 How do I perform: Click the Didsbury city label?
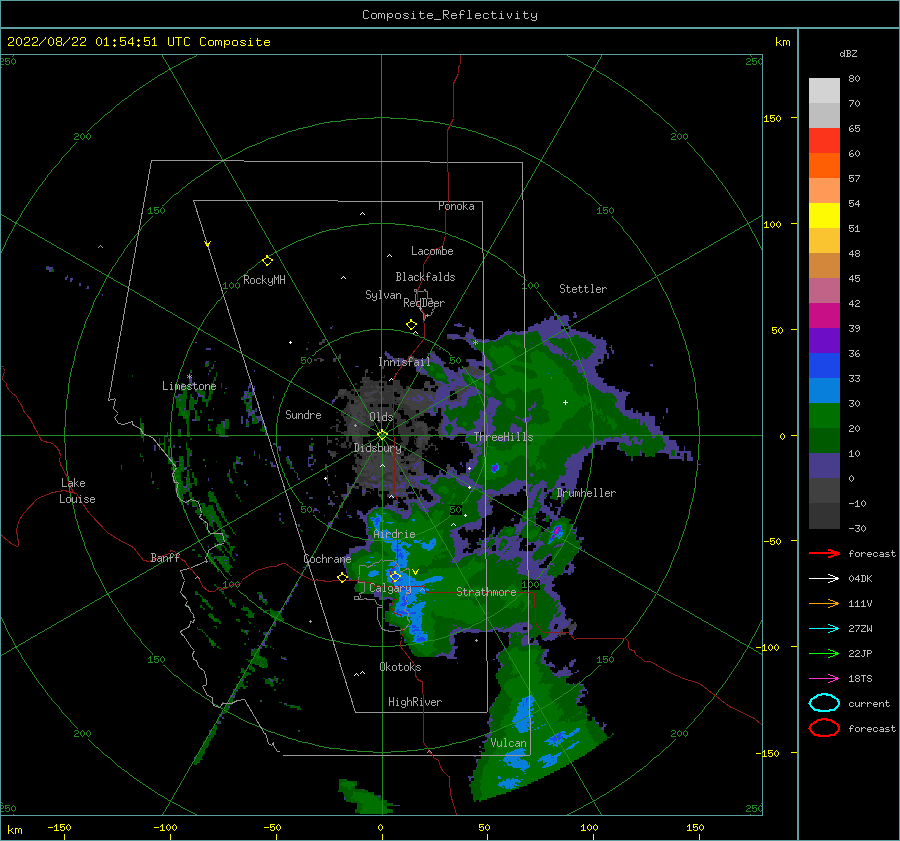click(x=377, y=448)
